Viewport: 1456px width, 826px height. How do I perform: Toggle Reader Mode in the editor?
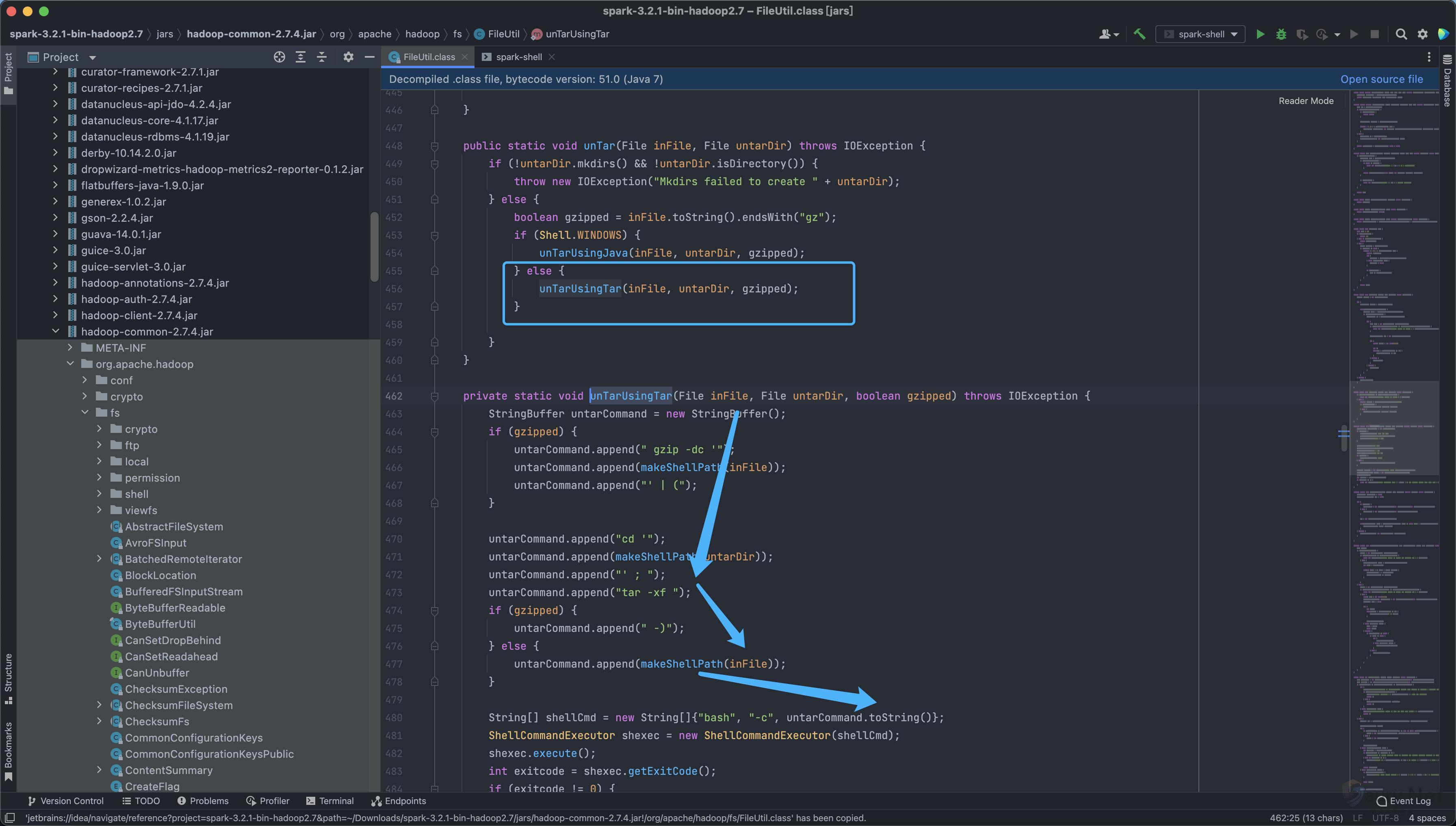(1306, 101)
